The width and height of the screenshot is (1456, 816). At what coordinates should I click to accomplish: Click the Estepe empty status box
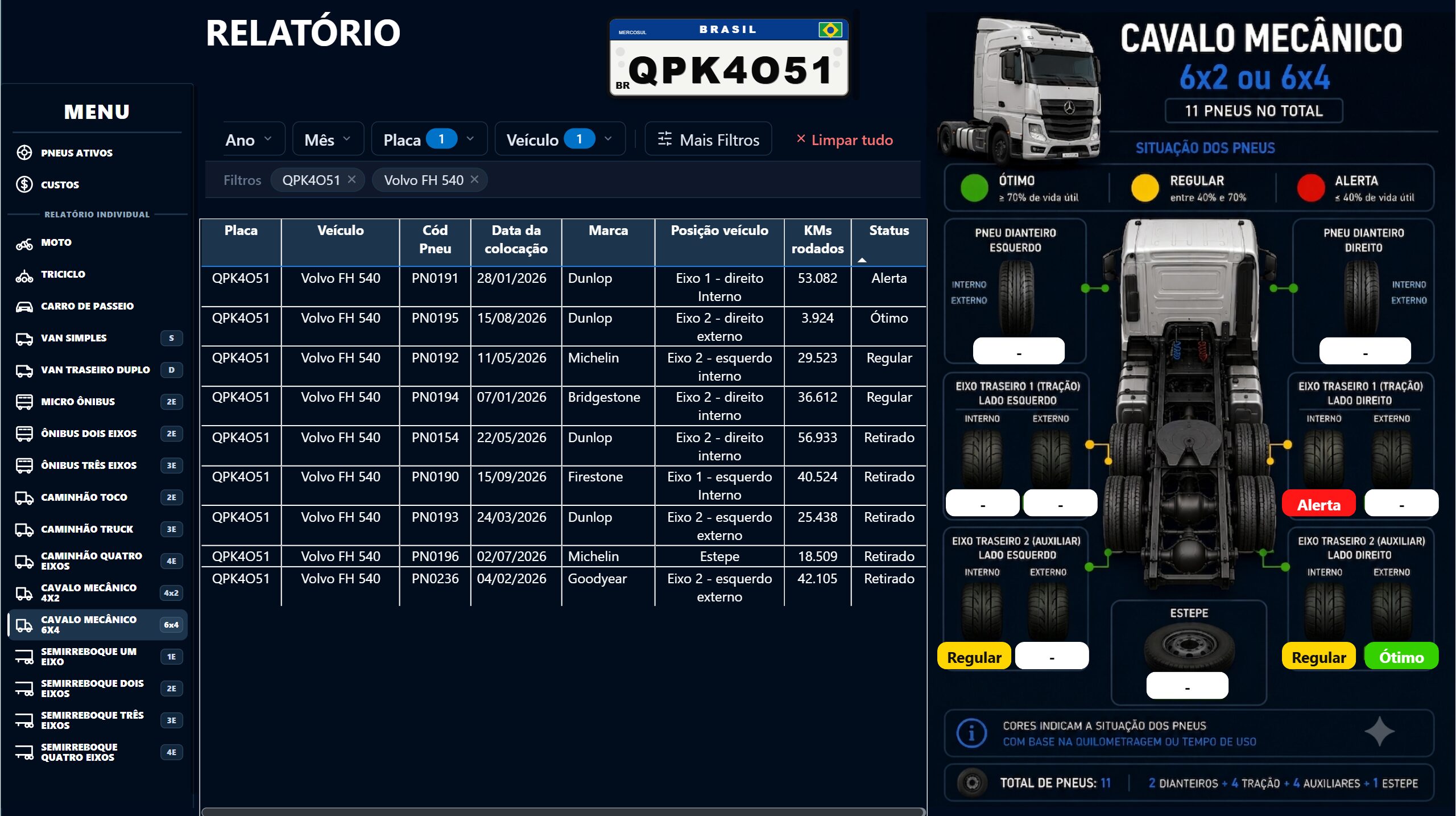pos(1188,686)
